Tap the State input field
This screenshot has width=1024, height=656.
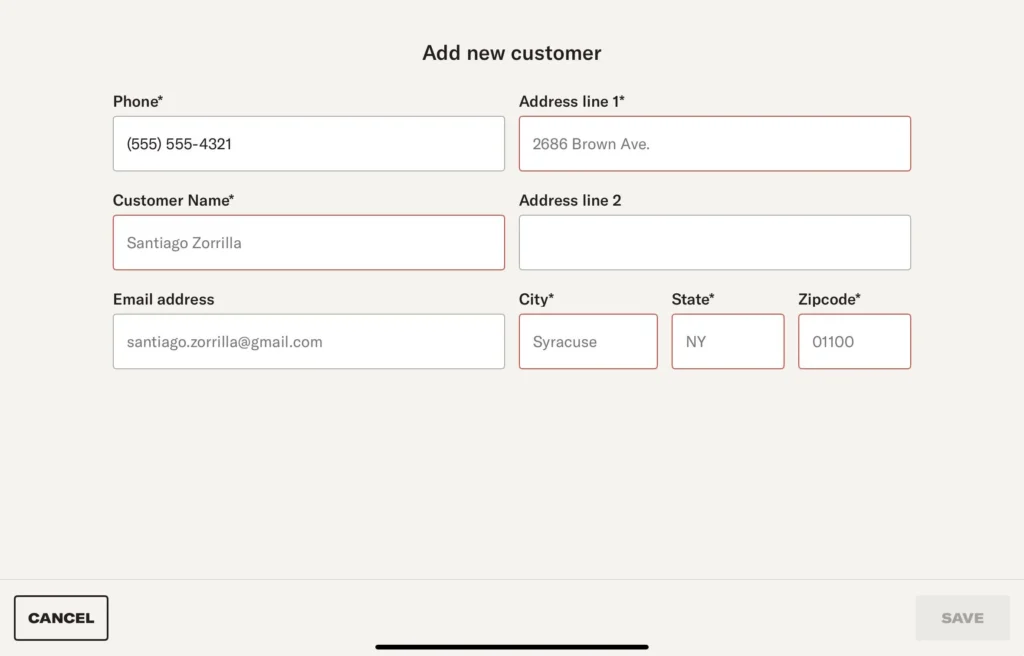point(727,342)
